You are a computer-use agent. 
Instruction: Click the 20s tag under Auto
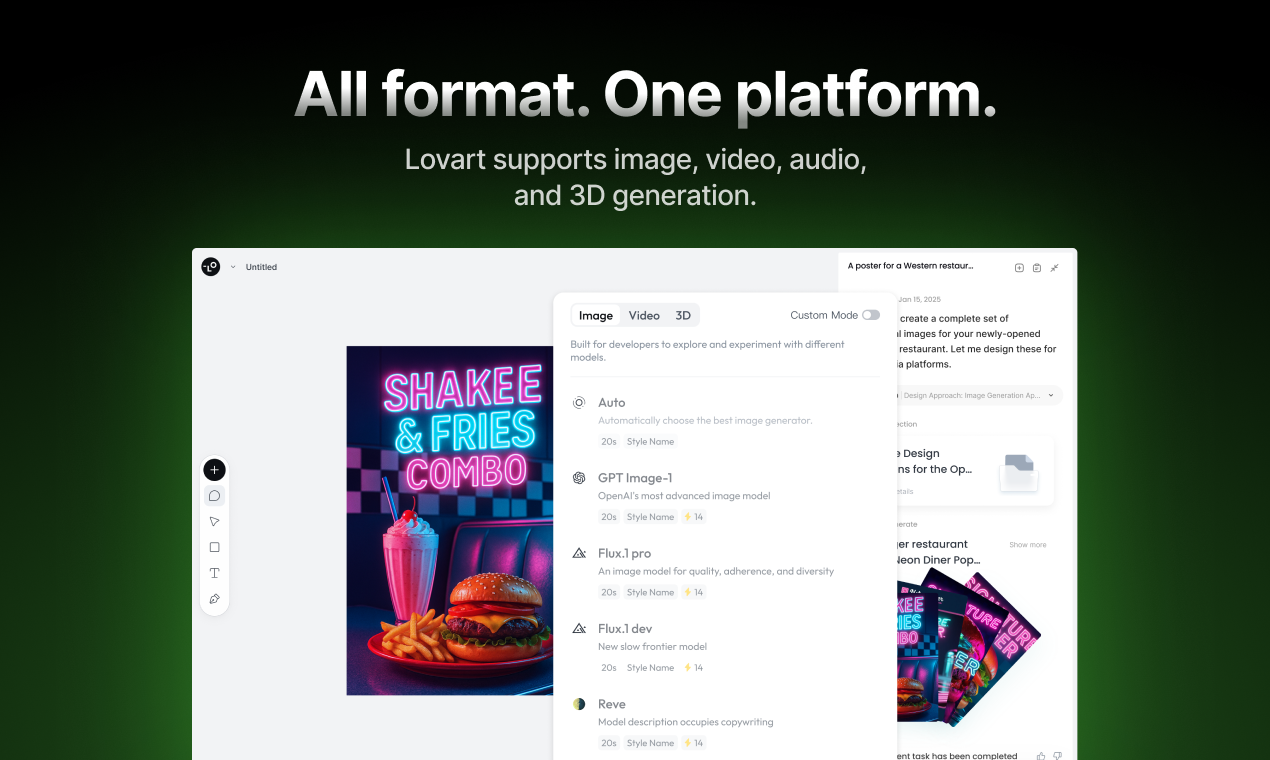point(609,441)
